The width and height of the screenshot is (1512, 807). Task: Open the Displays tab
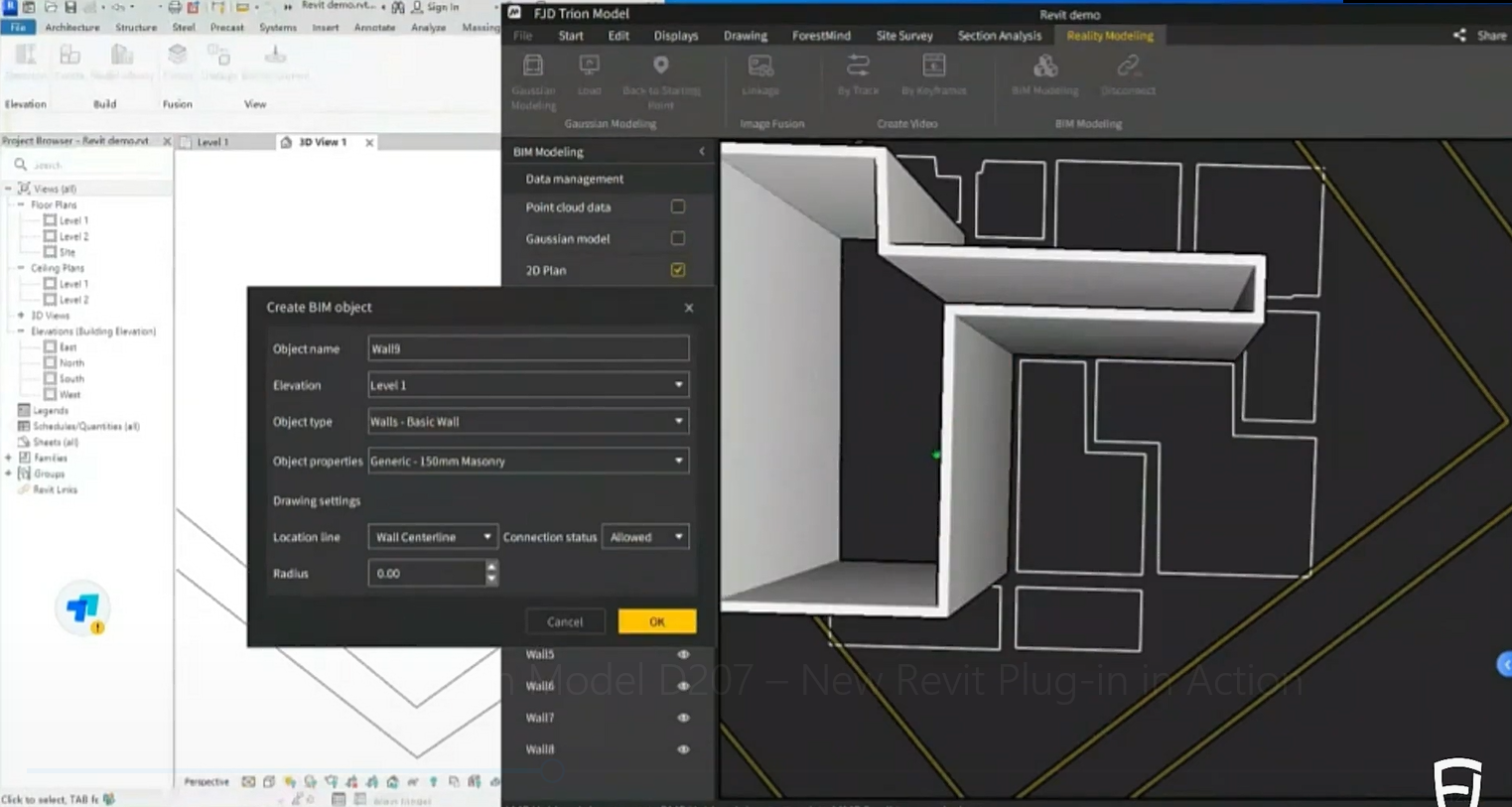coord(676,36)
